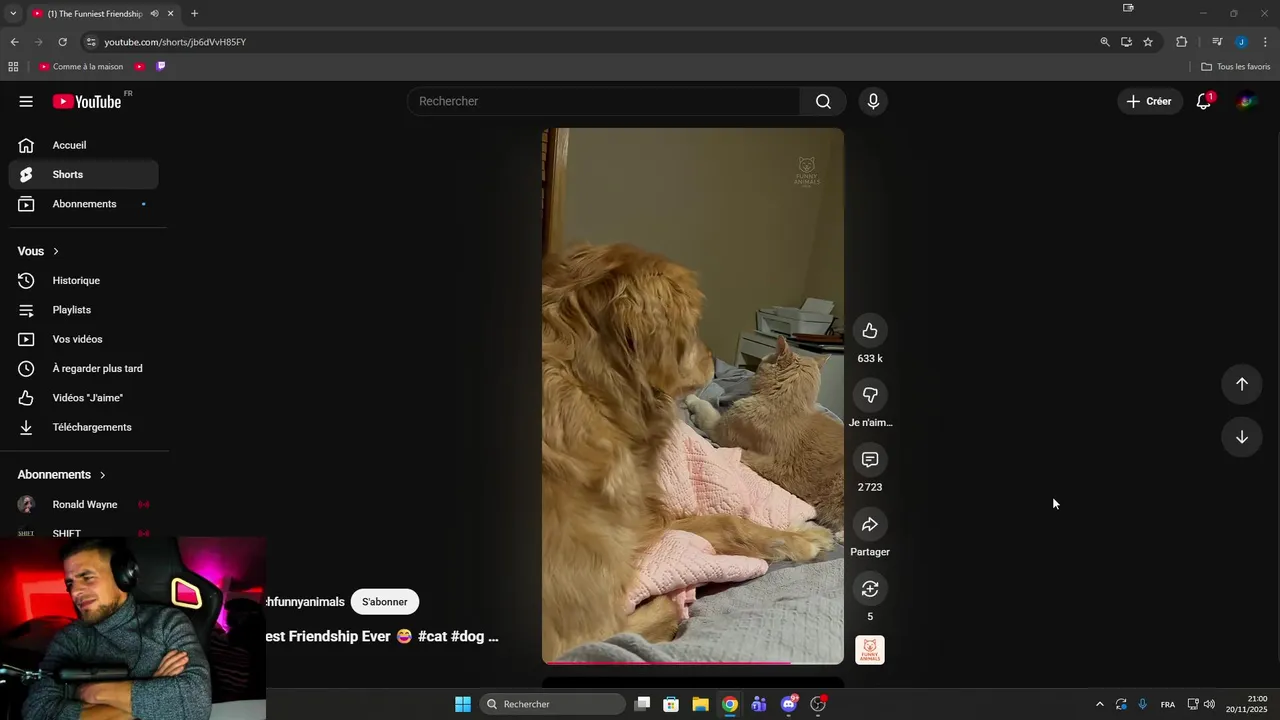
Task: Click the #cat hashtag in the title
Action: 432,636
